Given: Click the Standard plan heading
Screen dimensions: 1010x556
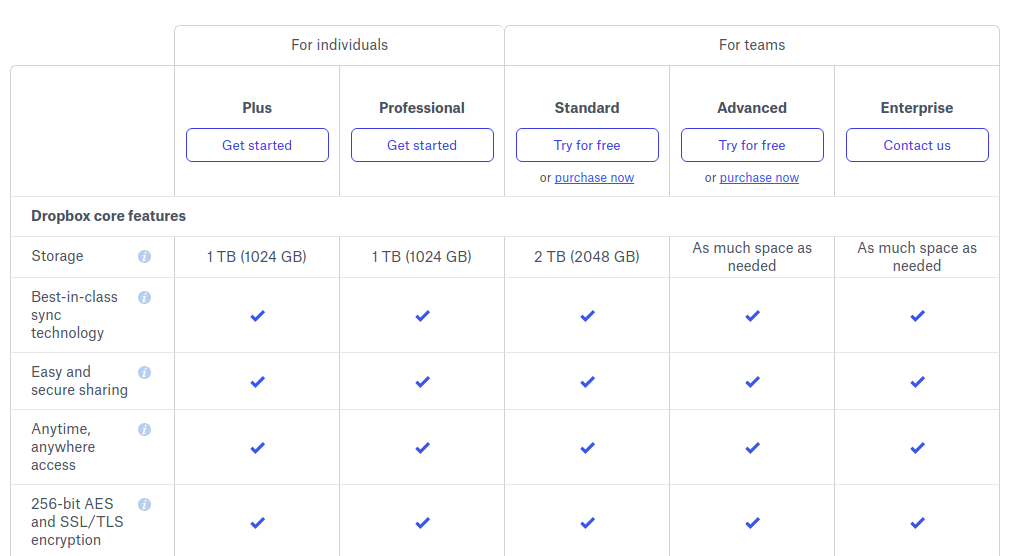Looking at the screenshot, I should coord(587,108).
